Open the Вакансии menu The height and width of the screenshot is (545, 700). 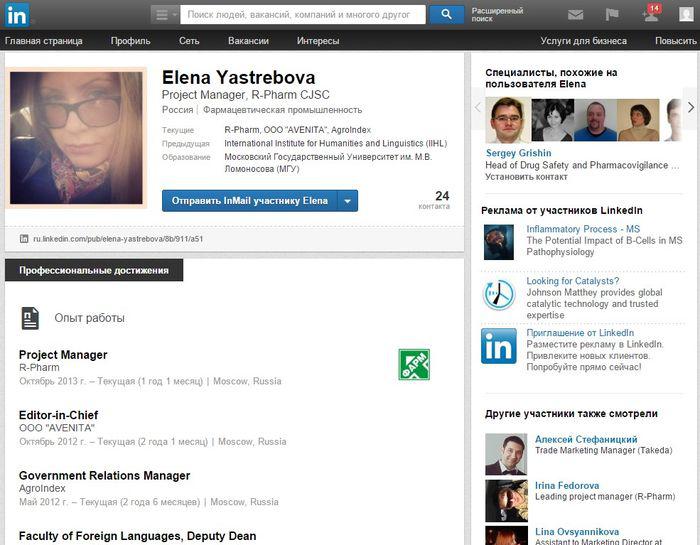(248, 41)
